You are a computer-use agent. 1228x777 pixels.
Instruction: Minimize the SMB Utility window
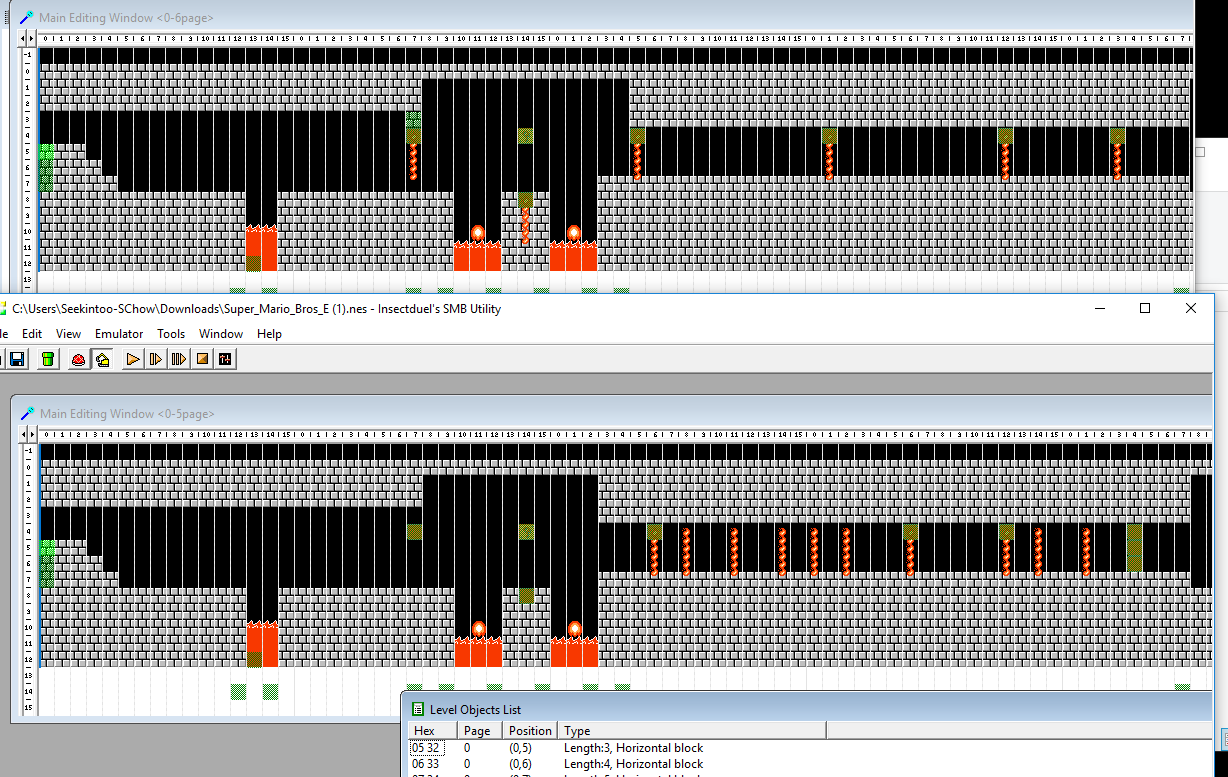pos(1099,308)
